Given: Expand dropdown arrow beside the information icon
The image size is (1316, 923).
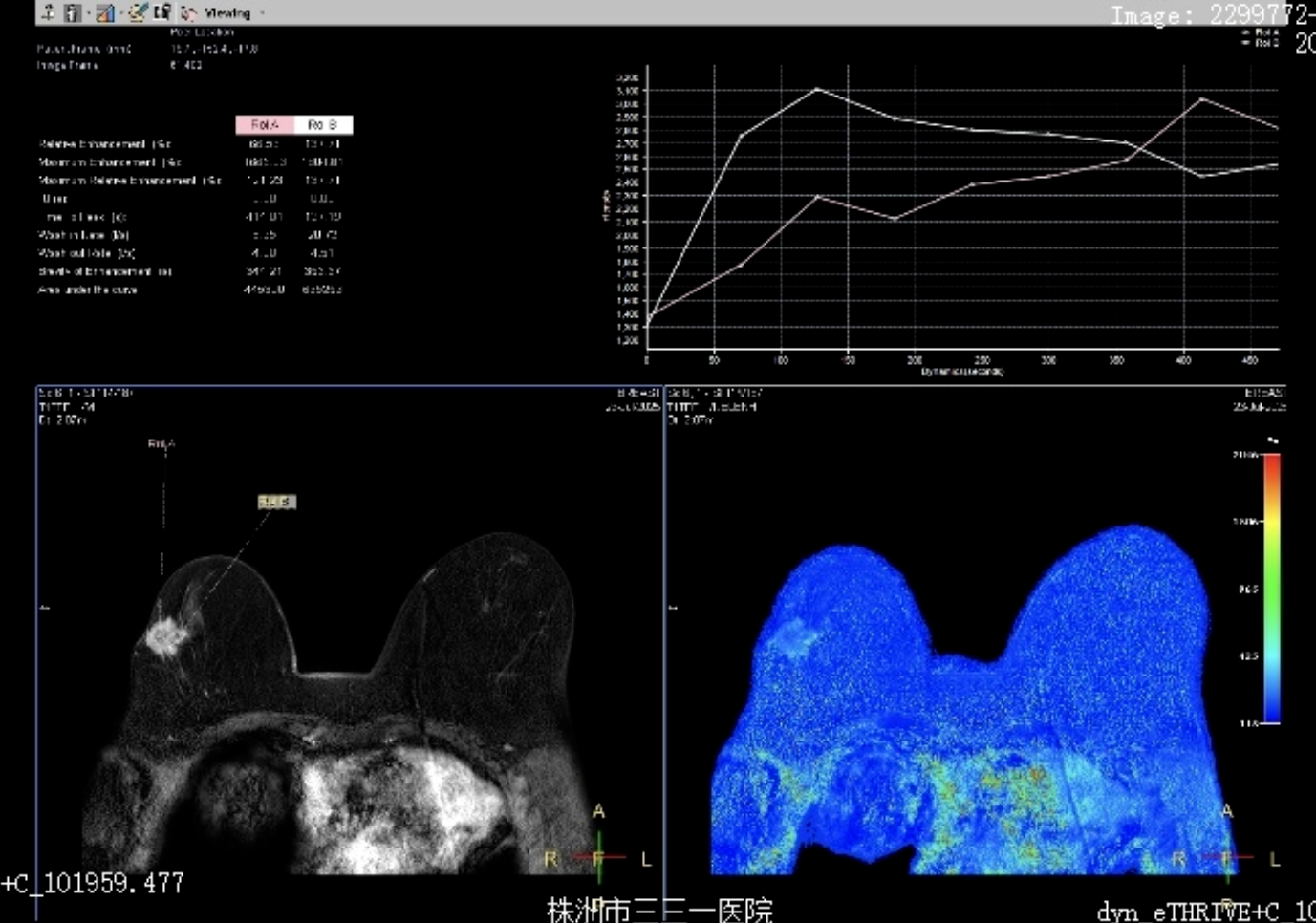Looking at the screenshot, I should click(87, 13).
